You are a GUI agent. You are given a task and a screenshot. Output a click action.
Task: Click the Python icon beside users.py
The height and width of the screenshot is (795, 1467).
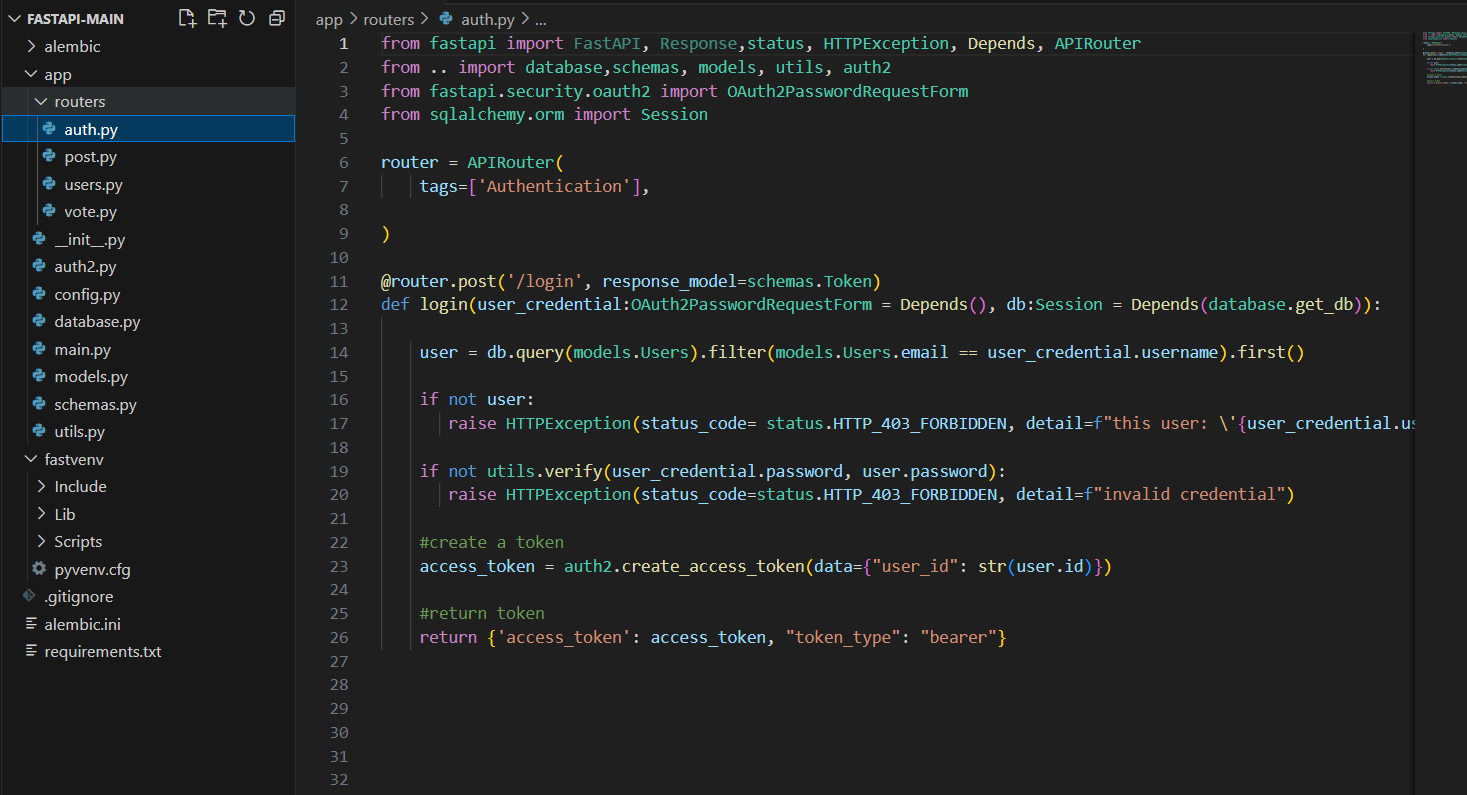click(x=49, y=184)
